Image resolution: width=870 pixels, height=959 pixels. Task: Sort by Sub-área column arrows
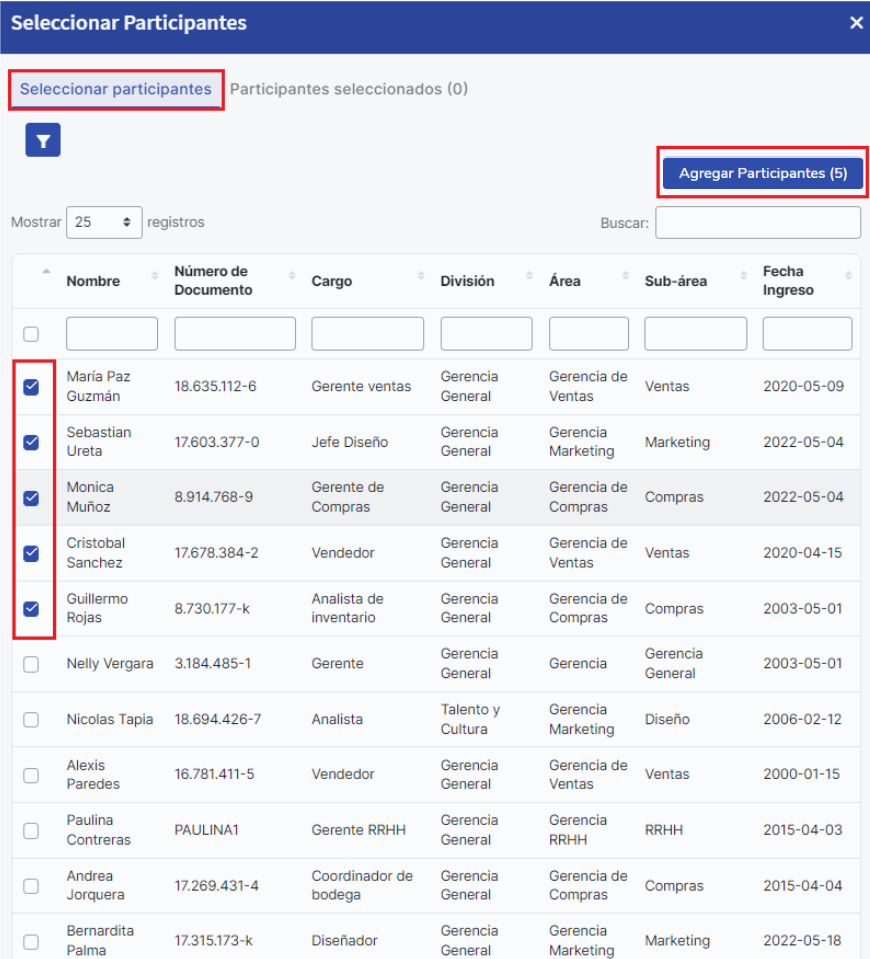click(743, 276)
